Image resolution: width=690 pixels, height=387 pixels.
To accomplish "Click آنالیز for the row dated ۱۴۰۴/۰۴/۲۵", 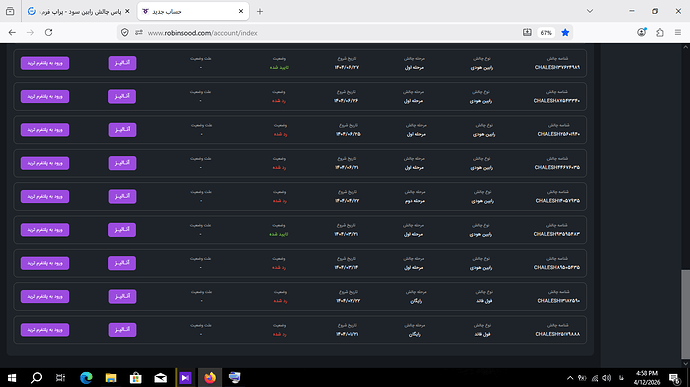I will pos(122,130).
